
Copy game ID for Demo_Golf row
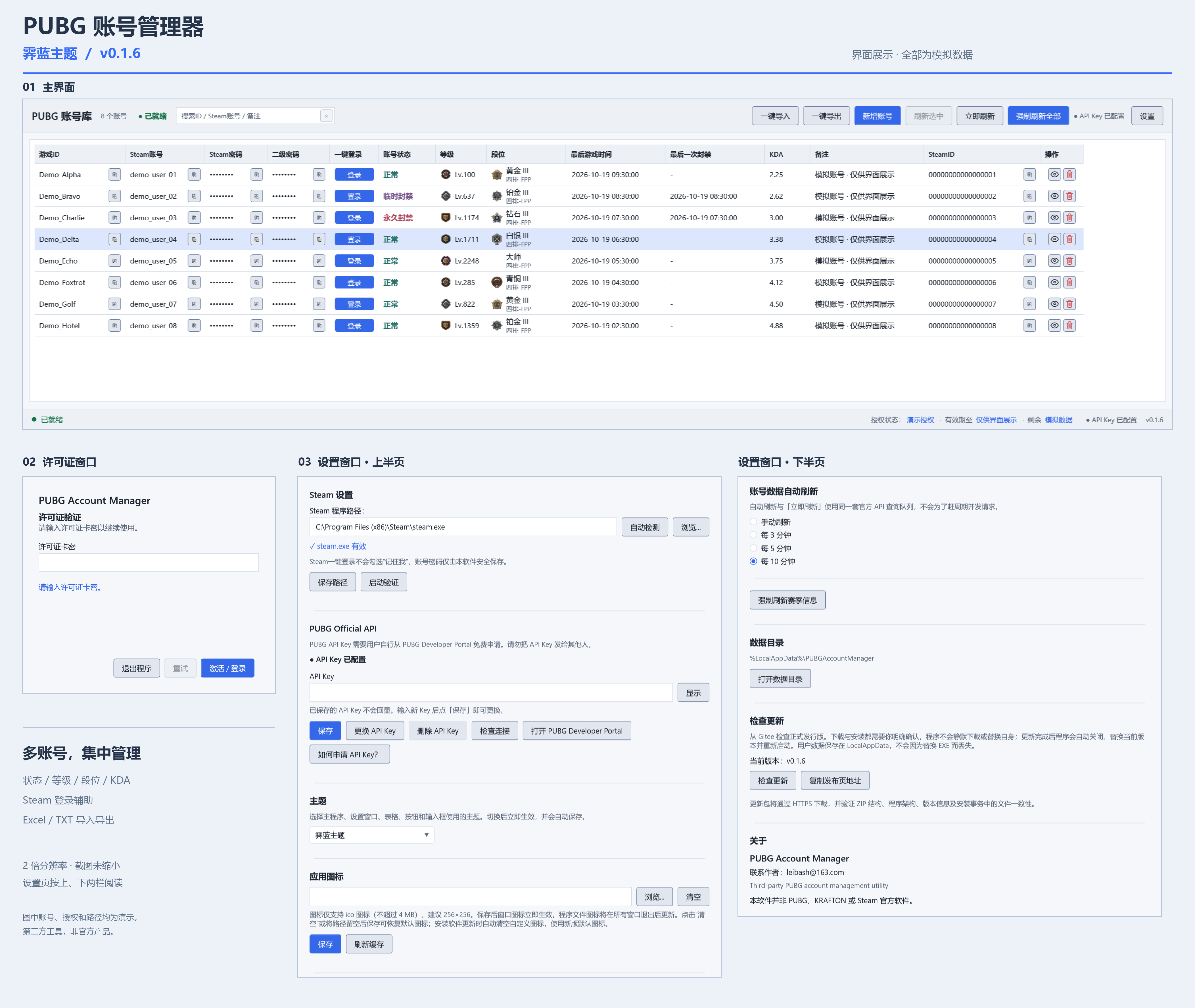tap(114, 304)
